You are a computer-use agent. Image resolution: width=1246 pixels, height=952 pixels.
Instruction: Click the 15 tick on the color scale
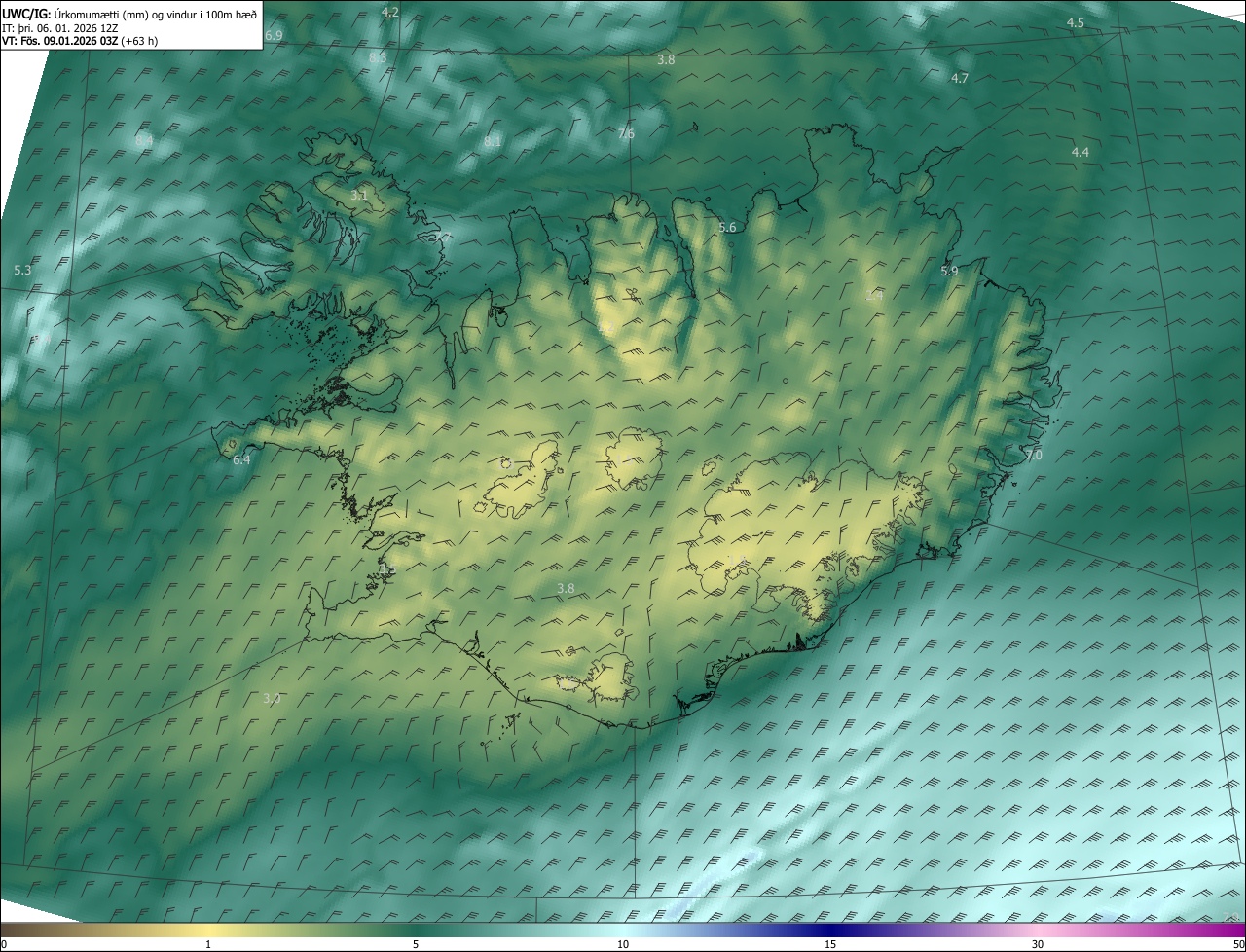(830, 945)
